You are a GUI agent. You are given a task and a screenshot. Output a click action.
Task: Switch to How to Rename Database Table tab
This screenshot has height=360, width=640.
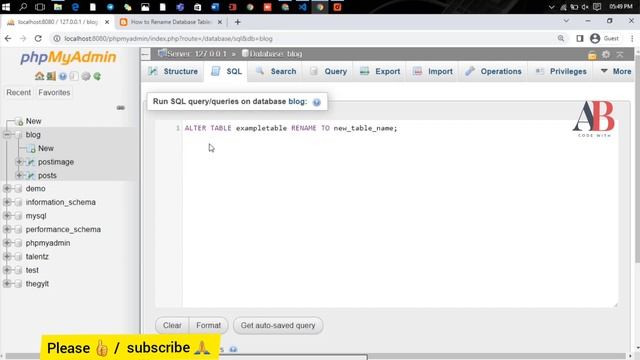(x=171, y=22)
